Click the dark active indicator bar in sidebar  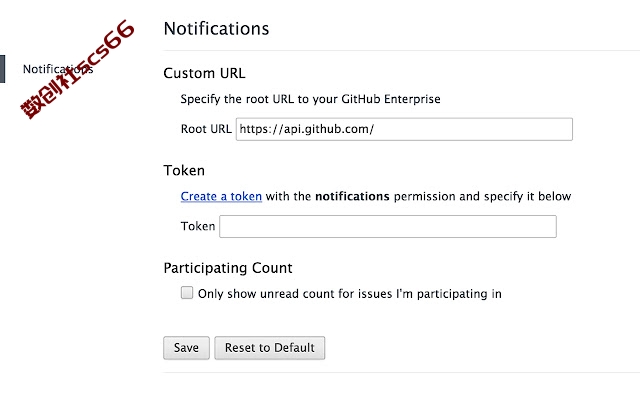tap(2, 69)
